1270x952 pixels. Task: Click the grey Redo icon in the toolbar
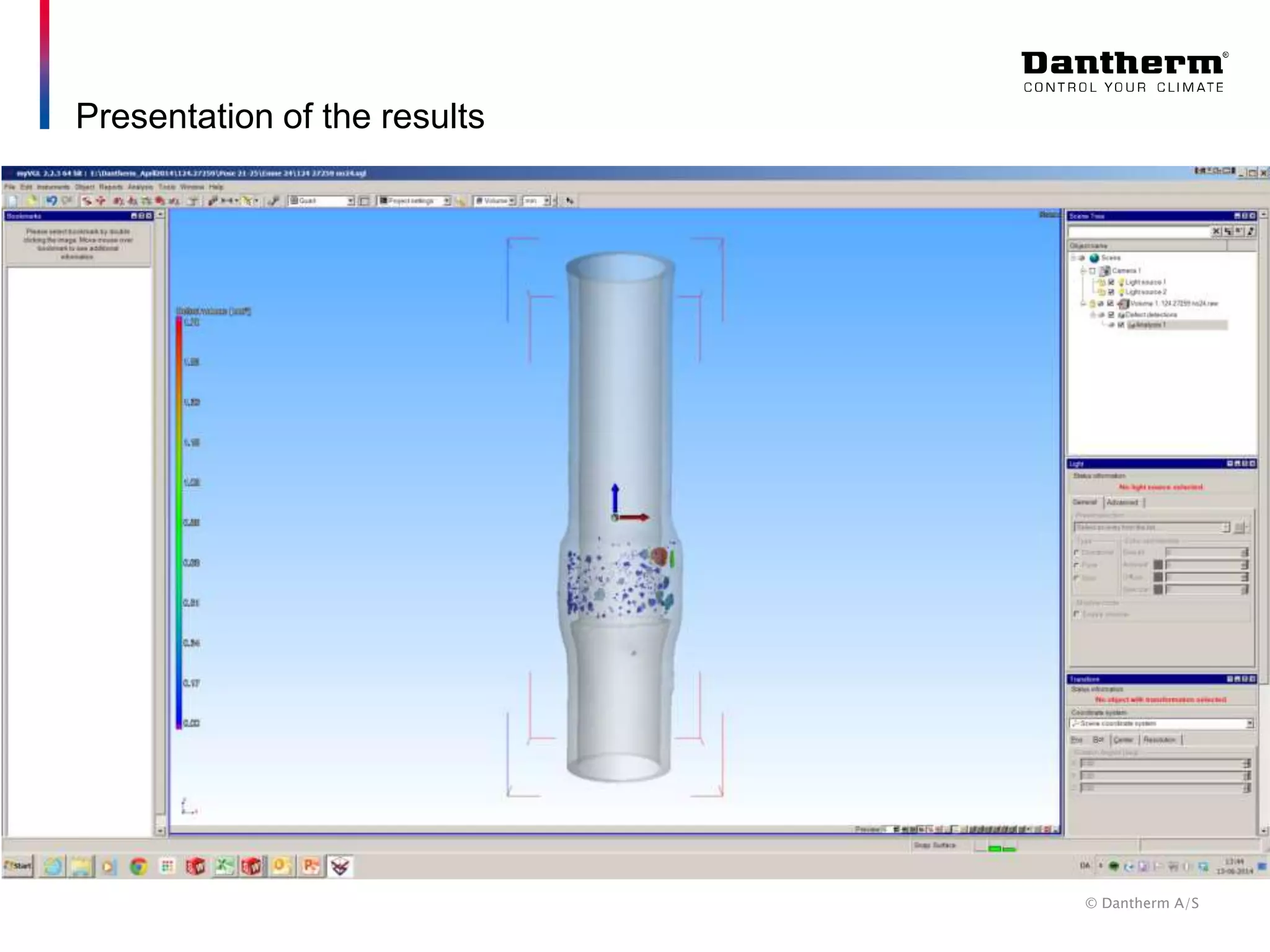pyautogui.click(x=67, y=201)
